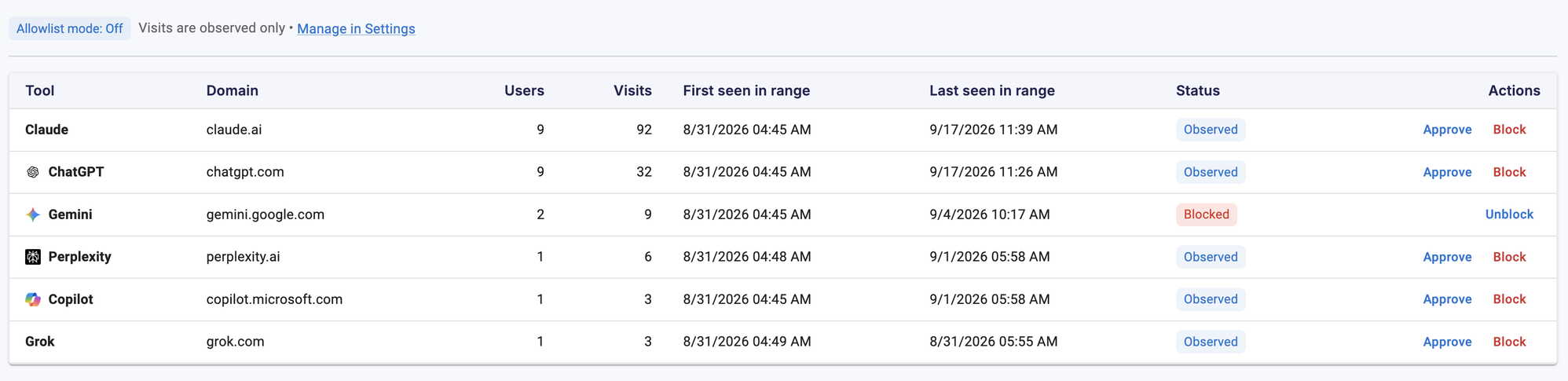Viewport: 1568px width, 381px height.
Task: Approve the Claude tool
Action: pyautogui.click(x=1447, y=130)
